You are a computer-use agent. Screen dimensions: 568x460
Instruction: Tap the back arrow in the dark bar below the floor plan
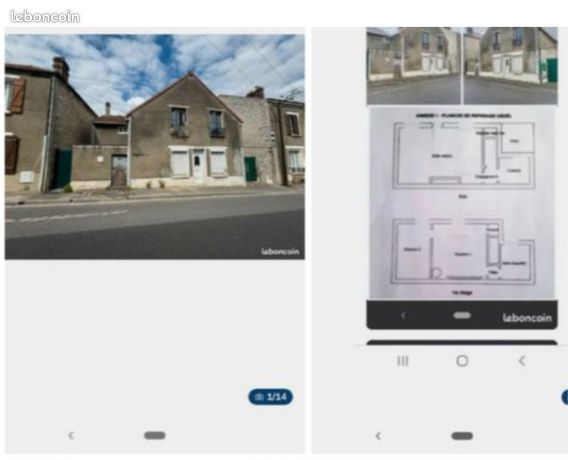(403, 315)
